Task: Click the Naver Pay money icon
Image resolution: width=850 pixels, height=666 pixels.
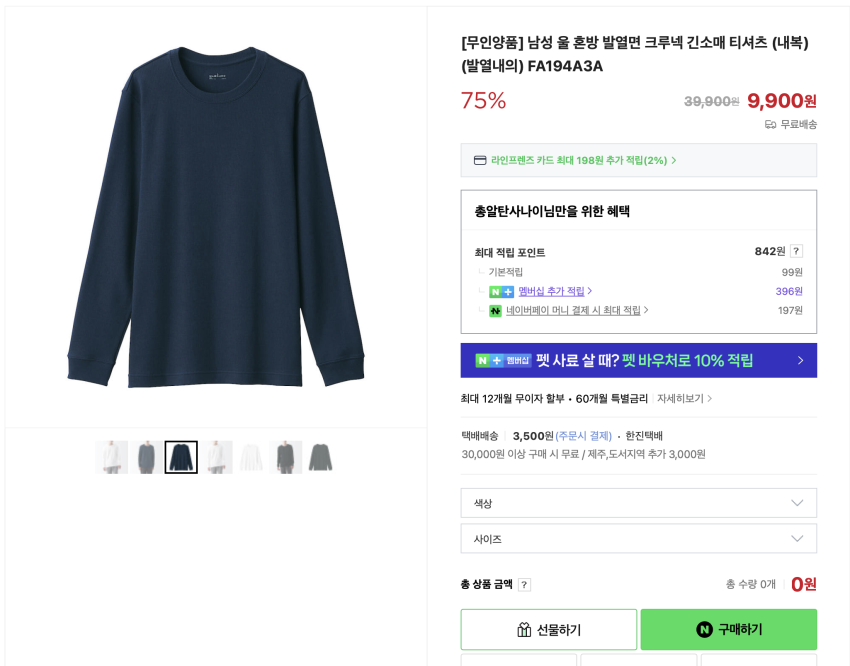Action: coord(495,311)
